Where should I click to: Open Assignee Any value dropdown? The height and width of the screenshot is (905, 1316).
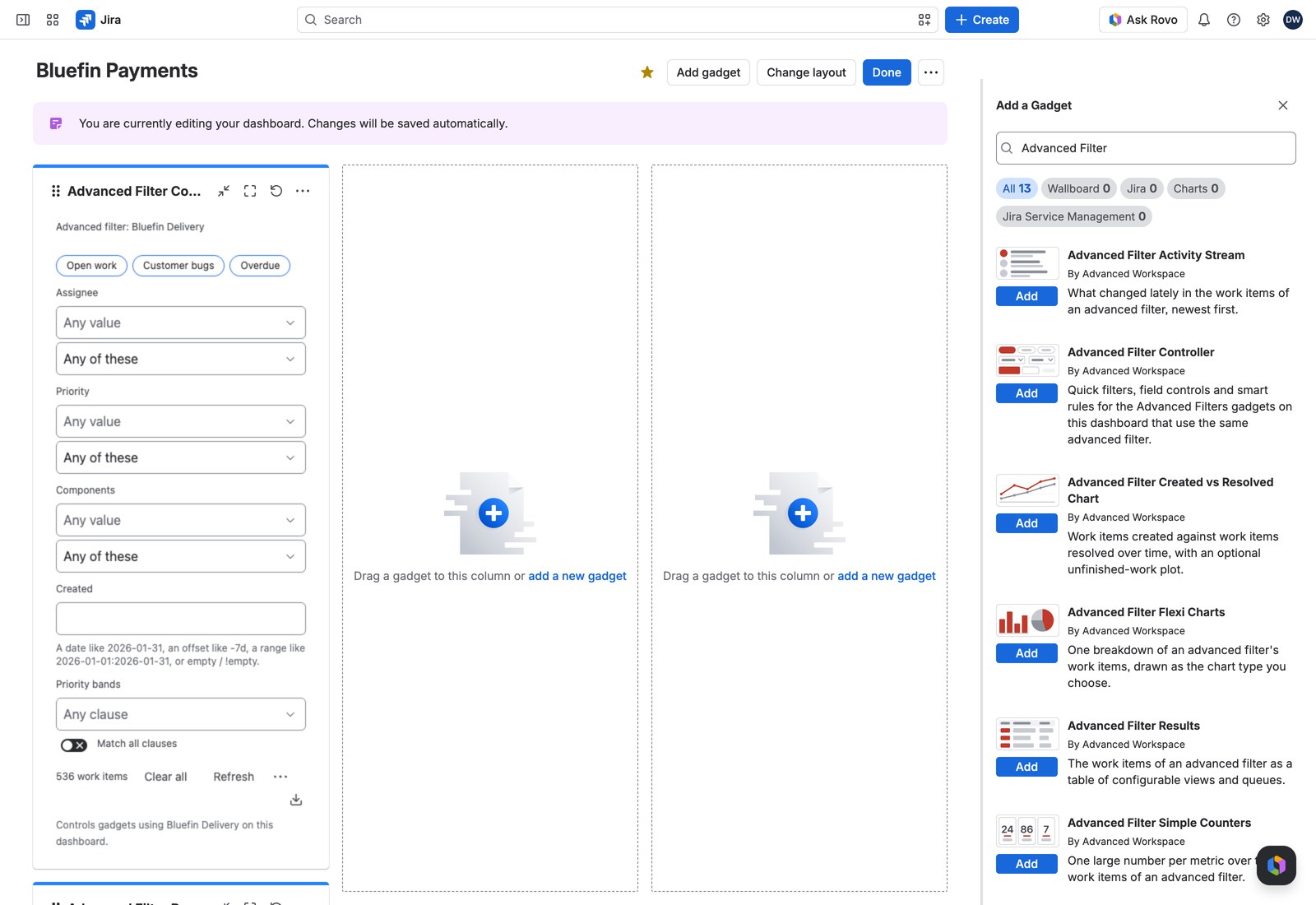pos(181,323)
